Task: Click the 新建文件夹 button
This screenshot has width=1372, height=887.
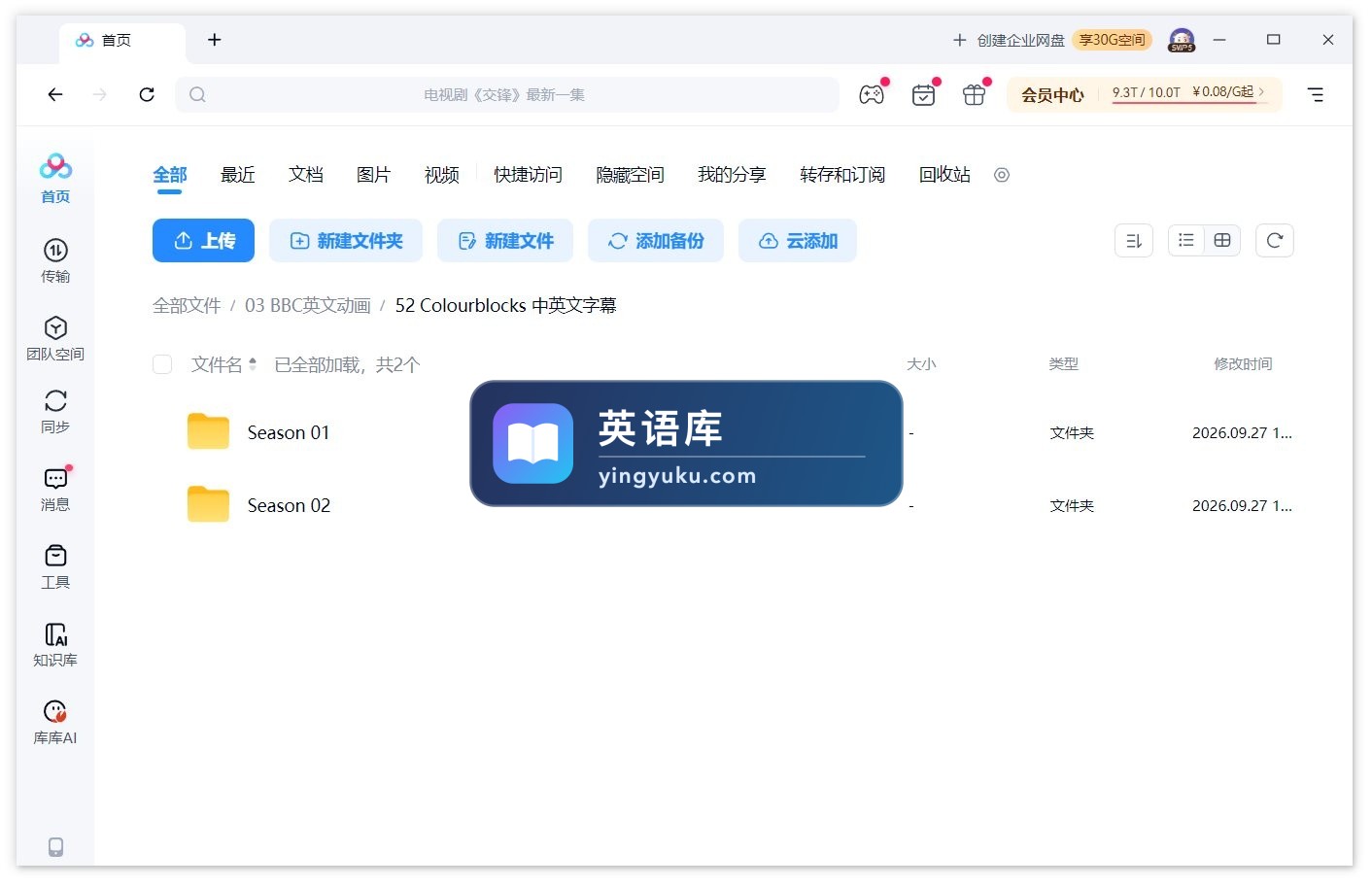Action: (346, 241)
